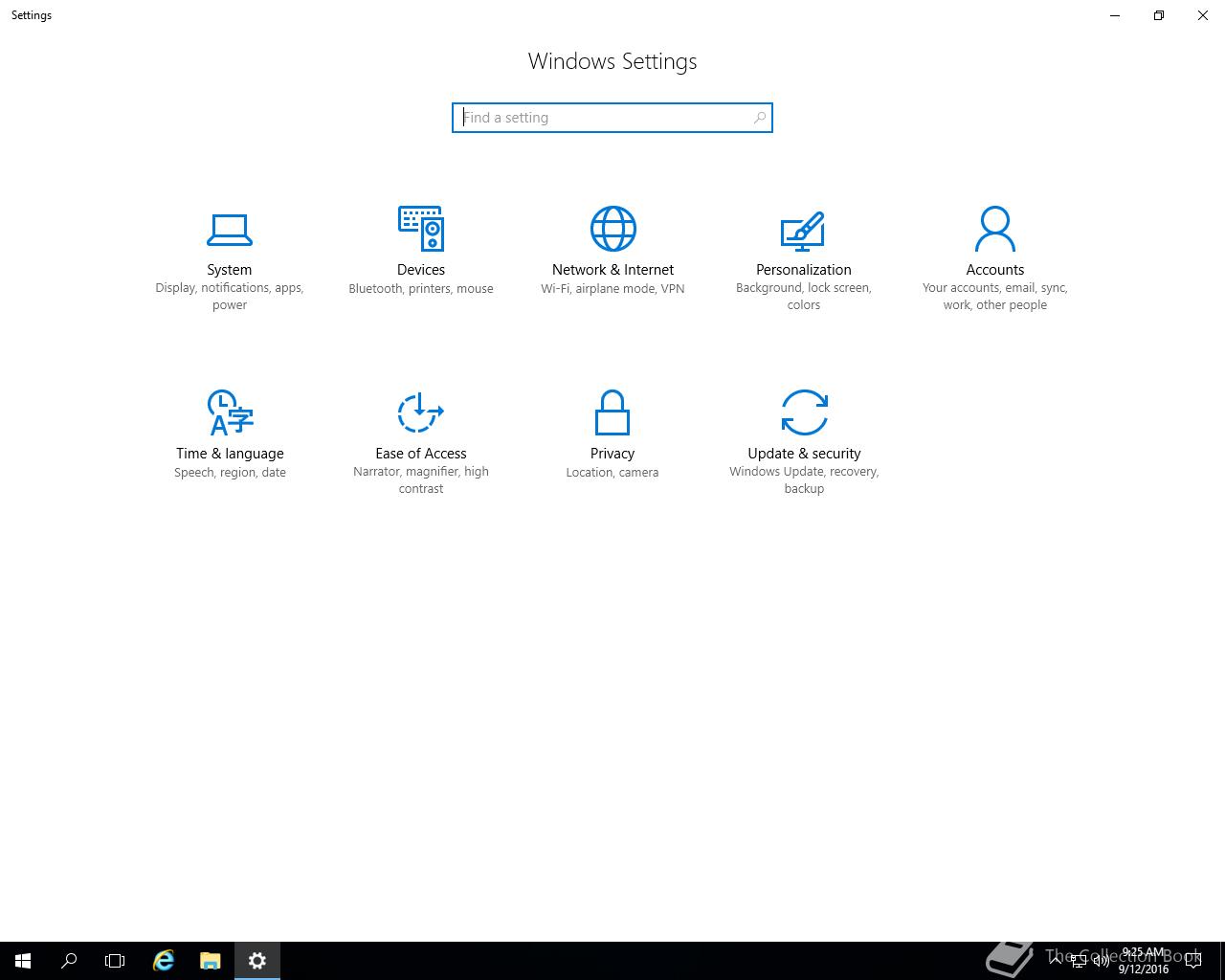Click inside the Find a setting box

612,118
